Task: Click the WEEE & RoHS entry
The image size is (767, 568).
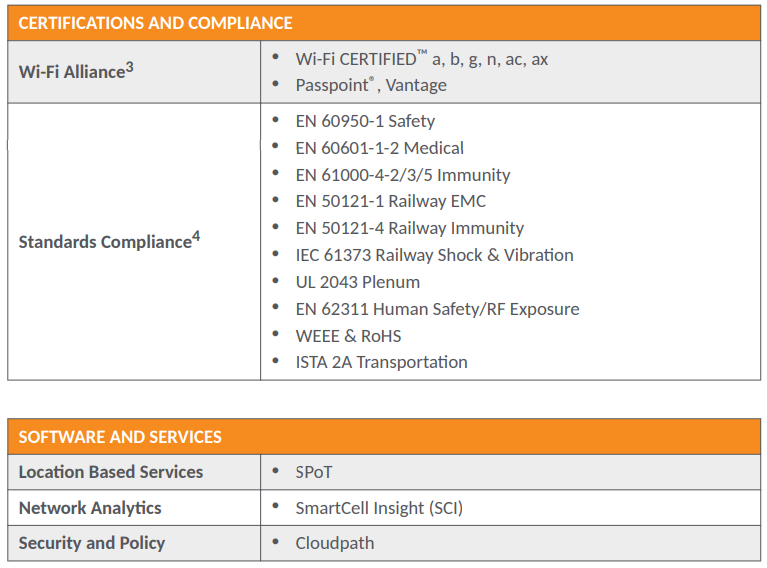Action: (348, 336)
